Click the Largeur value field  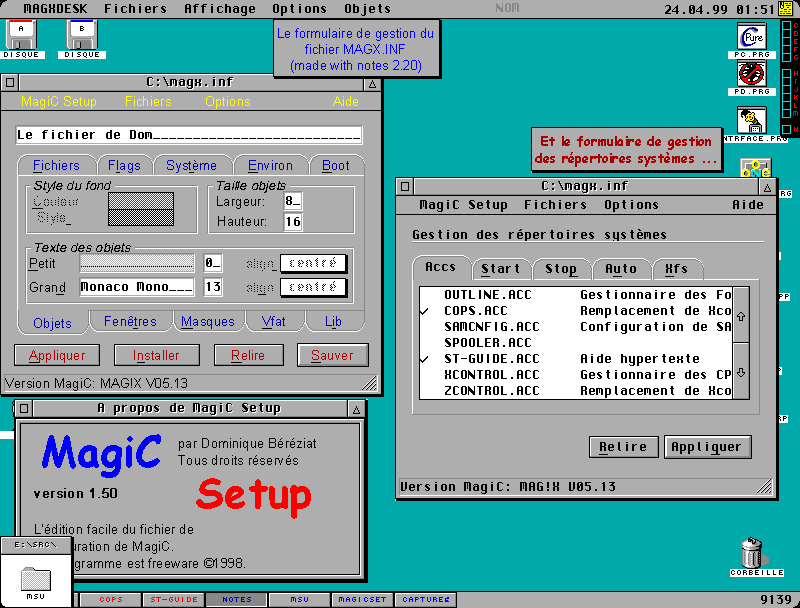tap(292, 201)
